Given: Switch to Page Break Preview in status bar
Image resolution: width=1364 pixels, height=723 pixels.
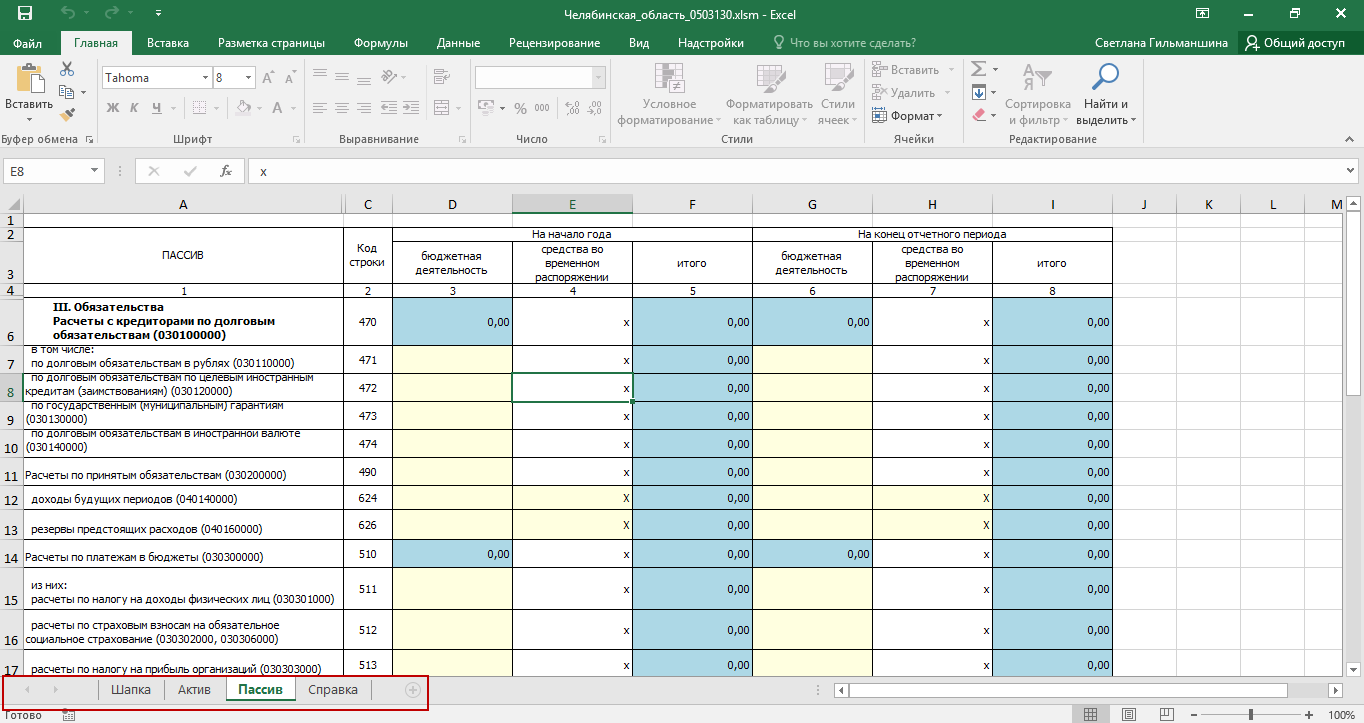Looking at the screenshot, I should pos(1165,714).
